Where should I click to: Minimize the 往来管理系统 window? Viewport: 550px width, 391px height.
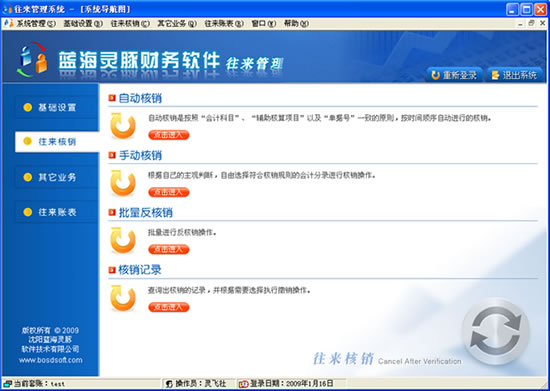512,9
